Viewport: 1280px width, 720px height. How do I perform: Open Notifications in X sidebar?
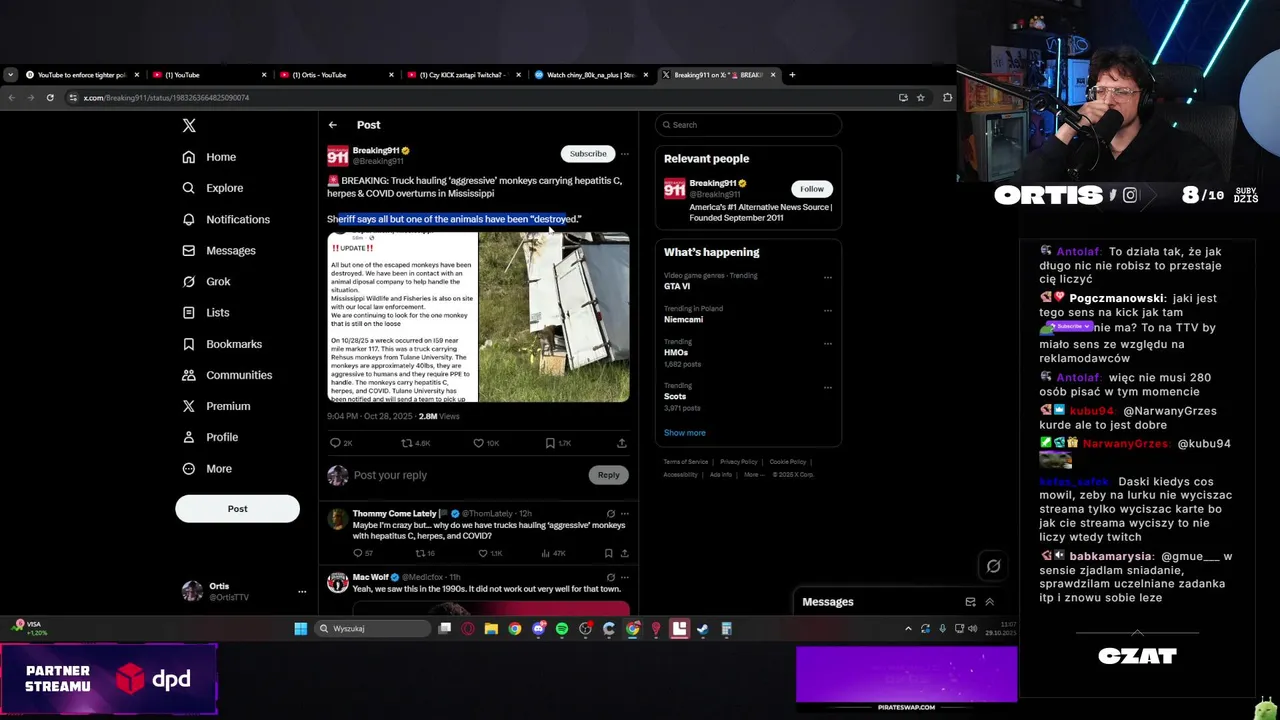pyautogui.click(x=226, y=219)
